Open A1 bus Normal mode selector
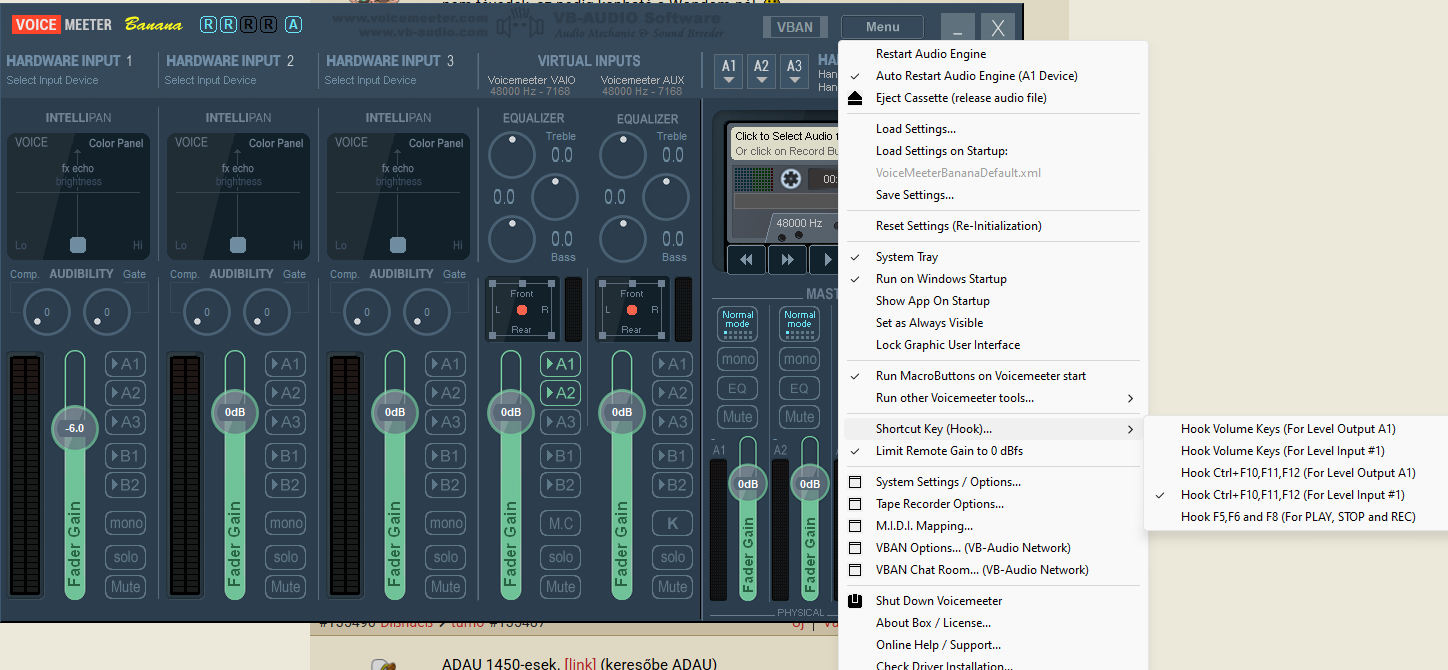This screenshot has height=670, width=1448. tap(738, 324)
